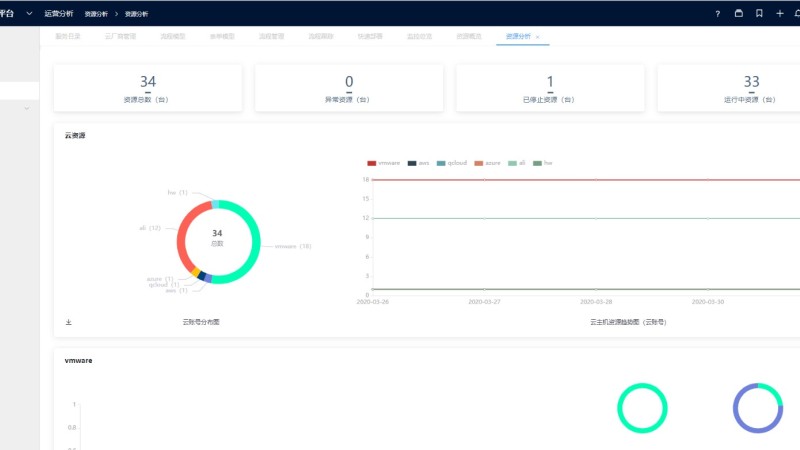Toggle the hw series in chart legend
Screen dimensions: 800x450
pos(542,163)
